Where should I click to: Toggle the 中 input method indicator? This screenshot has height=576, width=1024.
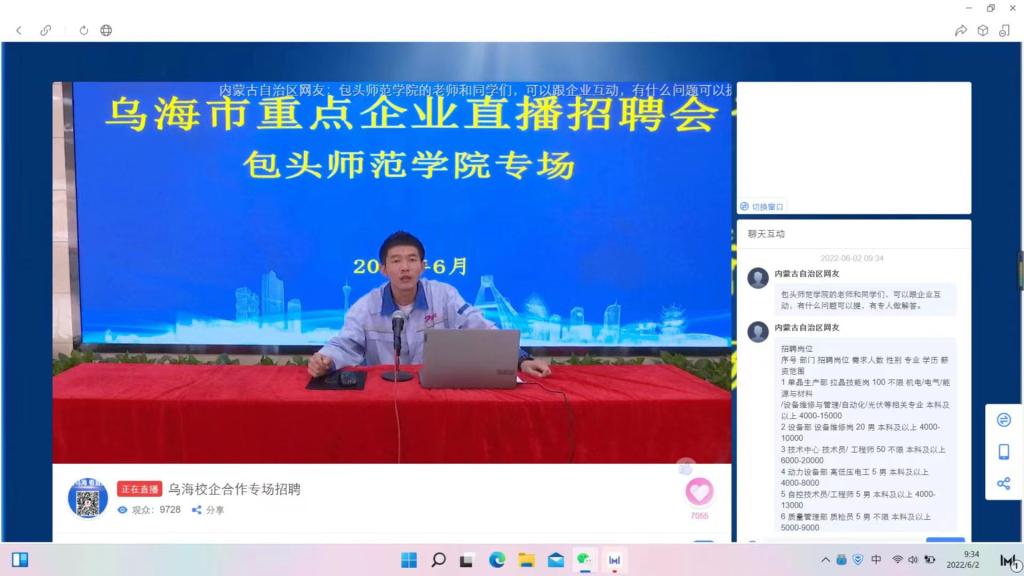876,560
